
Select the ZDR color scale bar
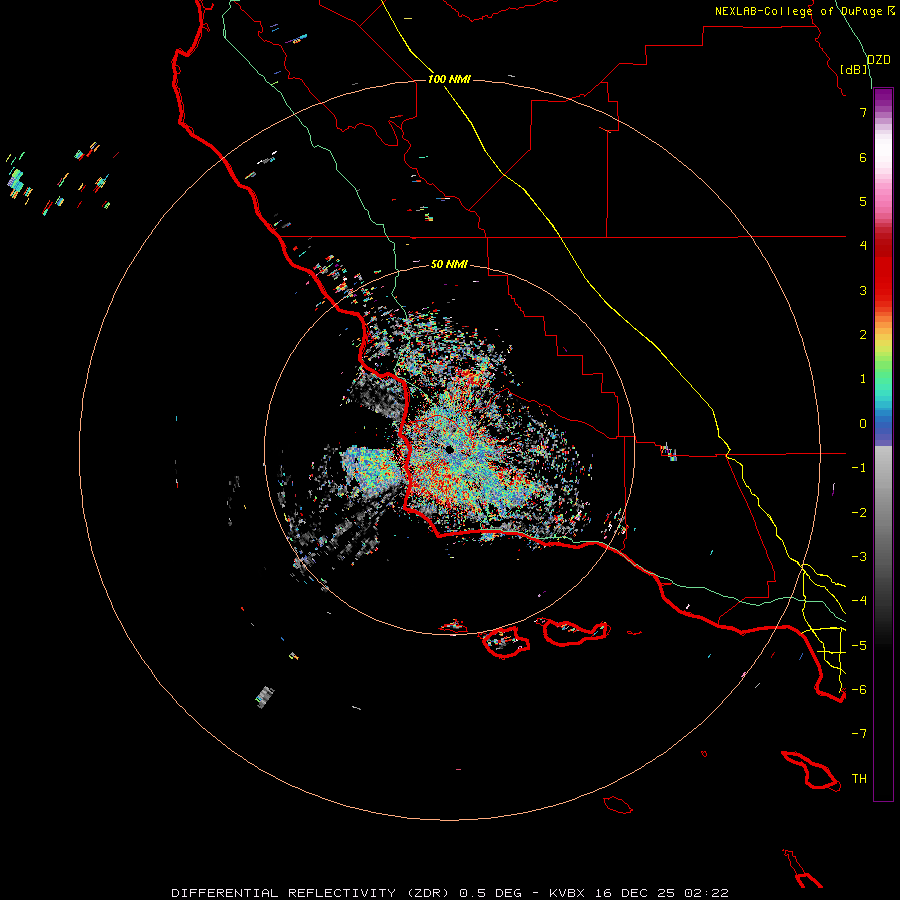tap(883, 444)
